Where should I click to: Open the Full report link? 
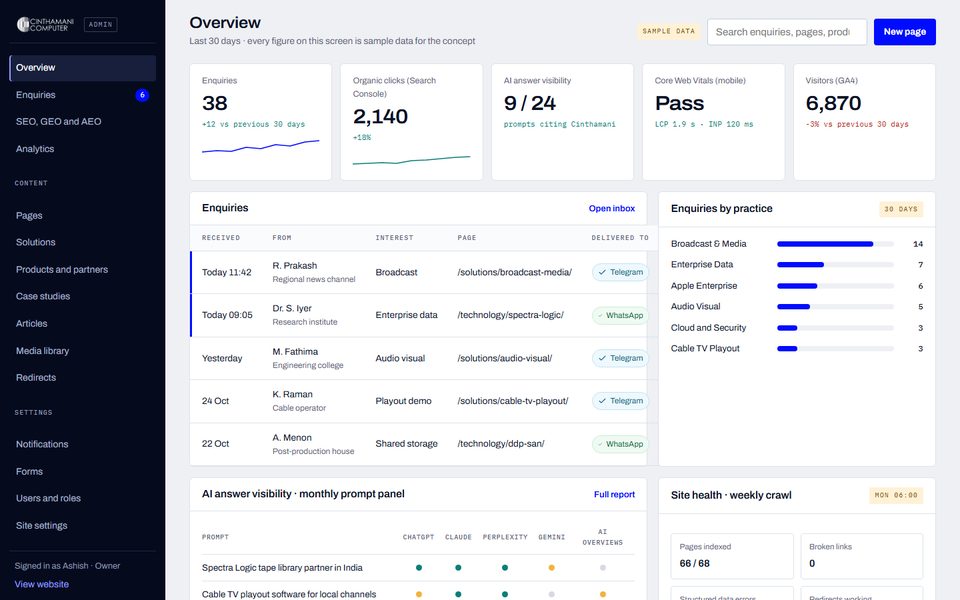point(614,495)
